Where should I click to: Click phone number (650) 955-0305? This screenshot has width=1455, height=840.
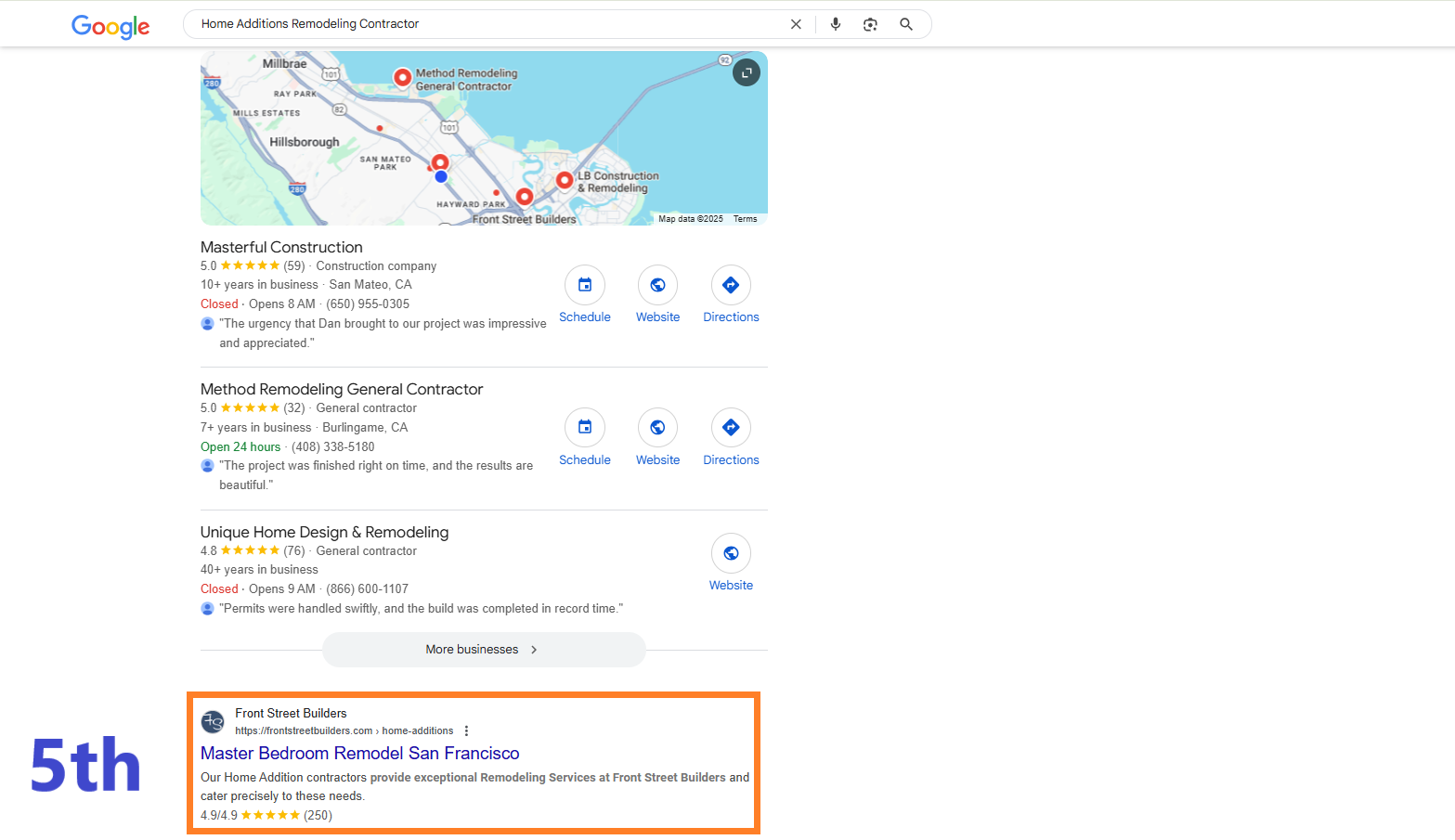click(x=368, y=304)
